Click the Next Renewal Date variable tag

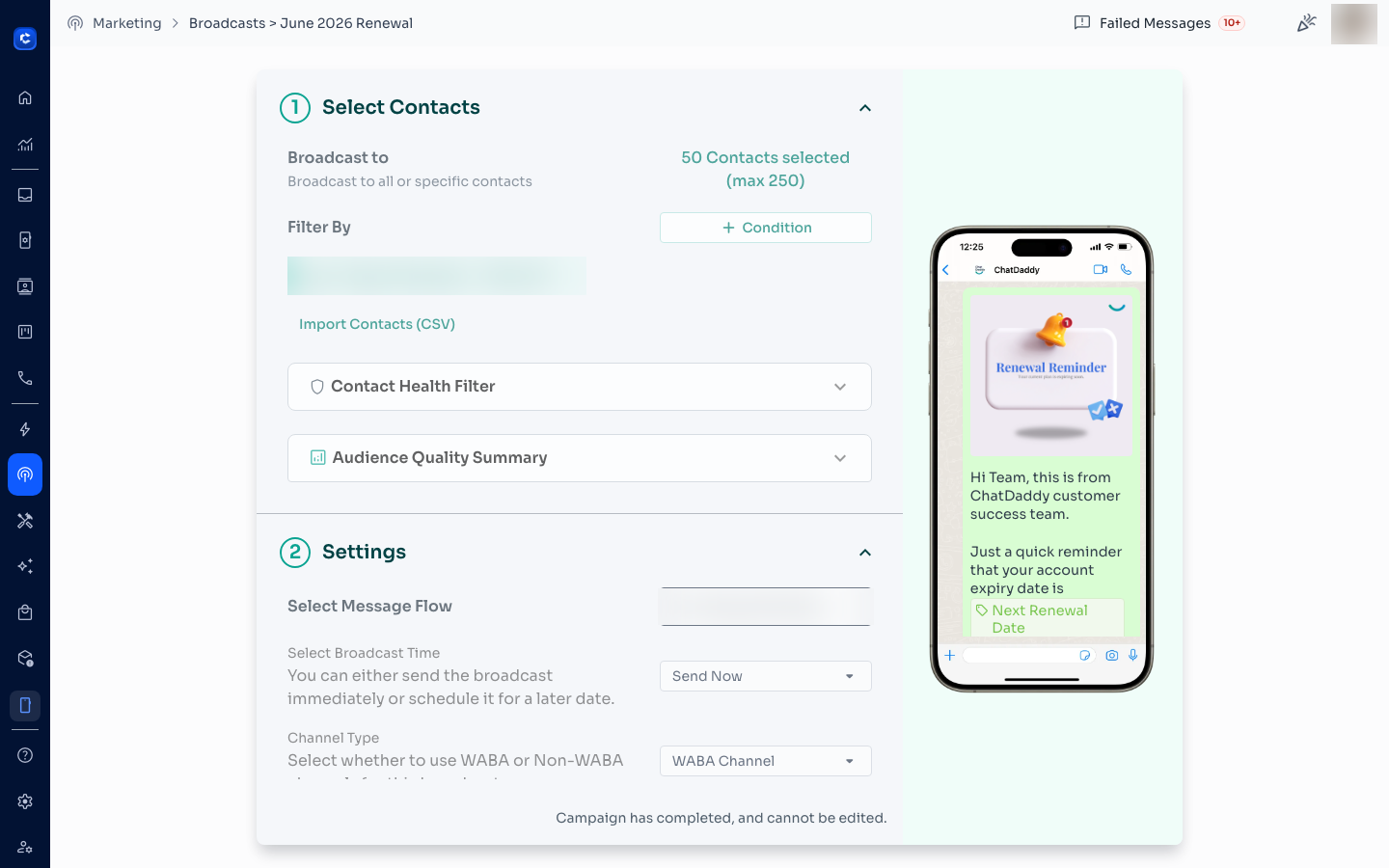point(1048,618)
